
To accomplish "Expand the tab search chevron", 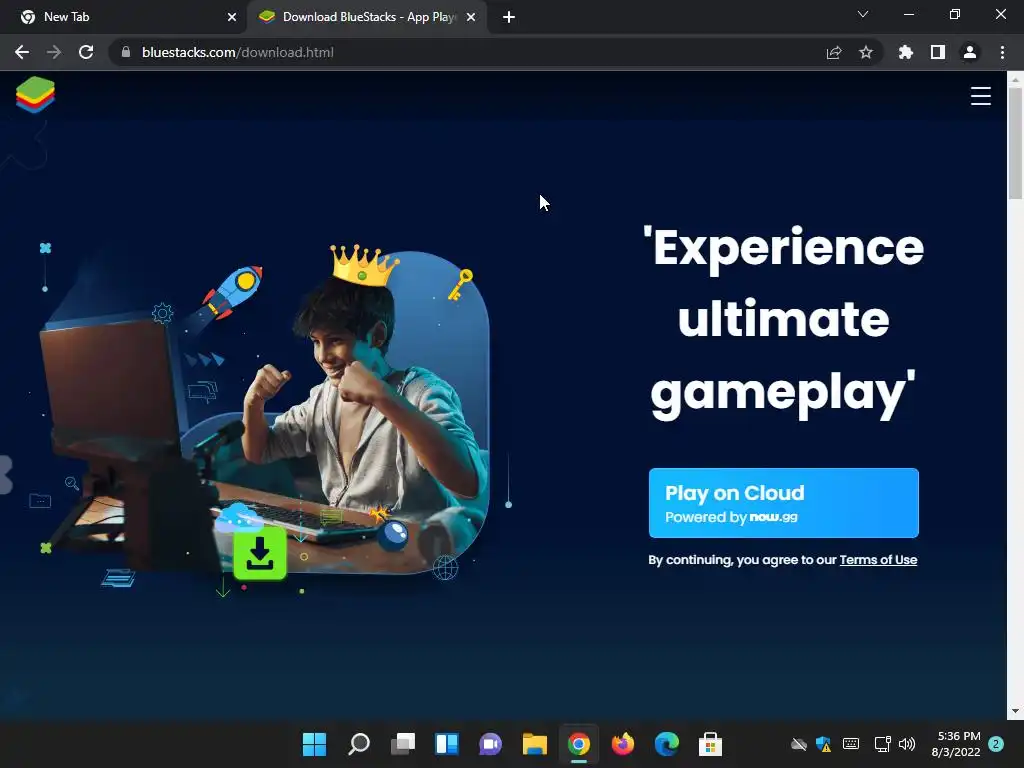I will 863,14.
